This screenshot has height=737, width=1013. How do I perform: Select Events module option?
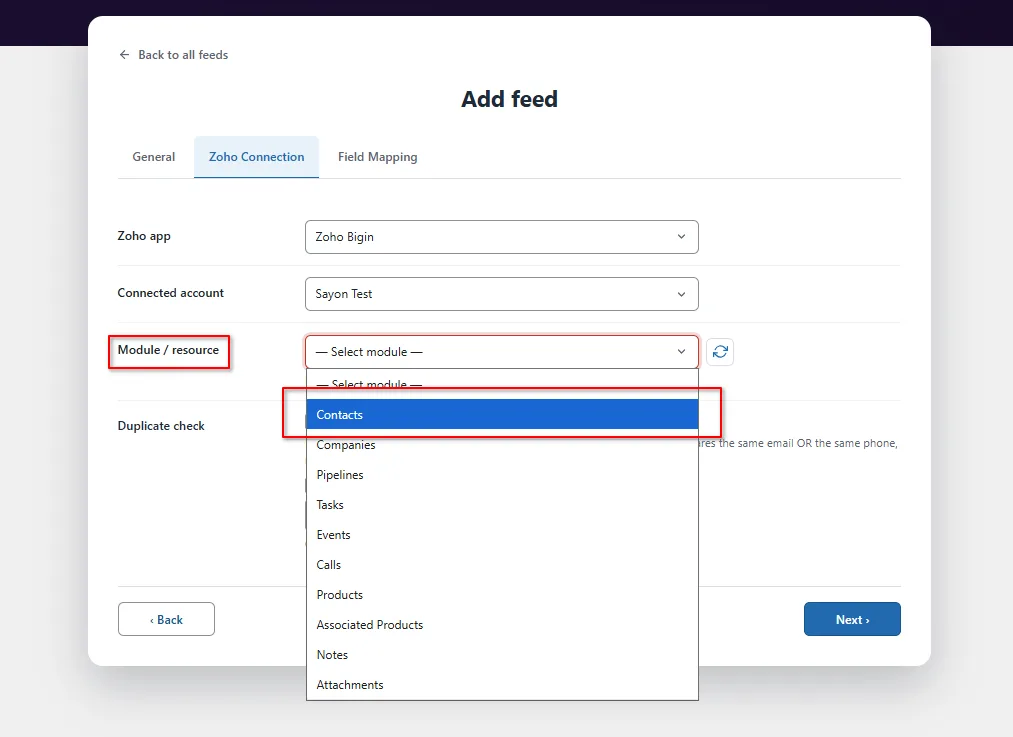(x=503, y=535)
